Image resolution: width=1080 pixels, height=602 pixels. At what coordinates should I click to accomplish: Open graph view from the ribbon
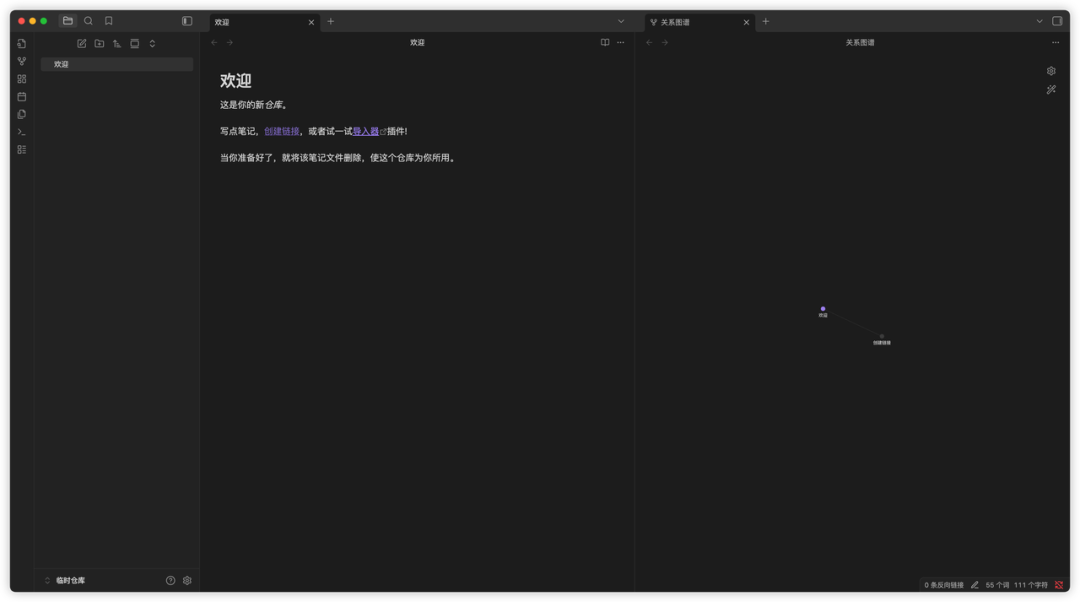click(22, 61)
